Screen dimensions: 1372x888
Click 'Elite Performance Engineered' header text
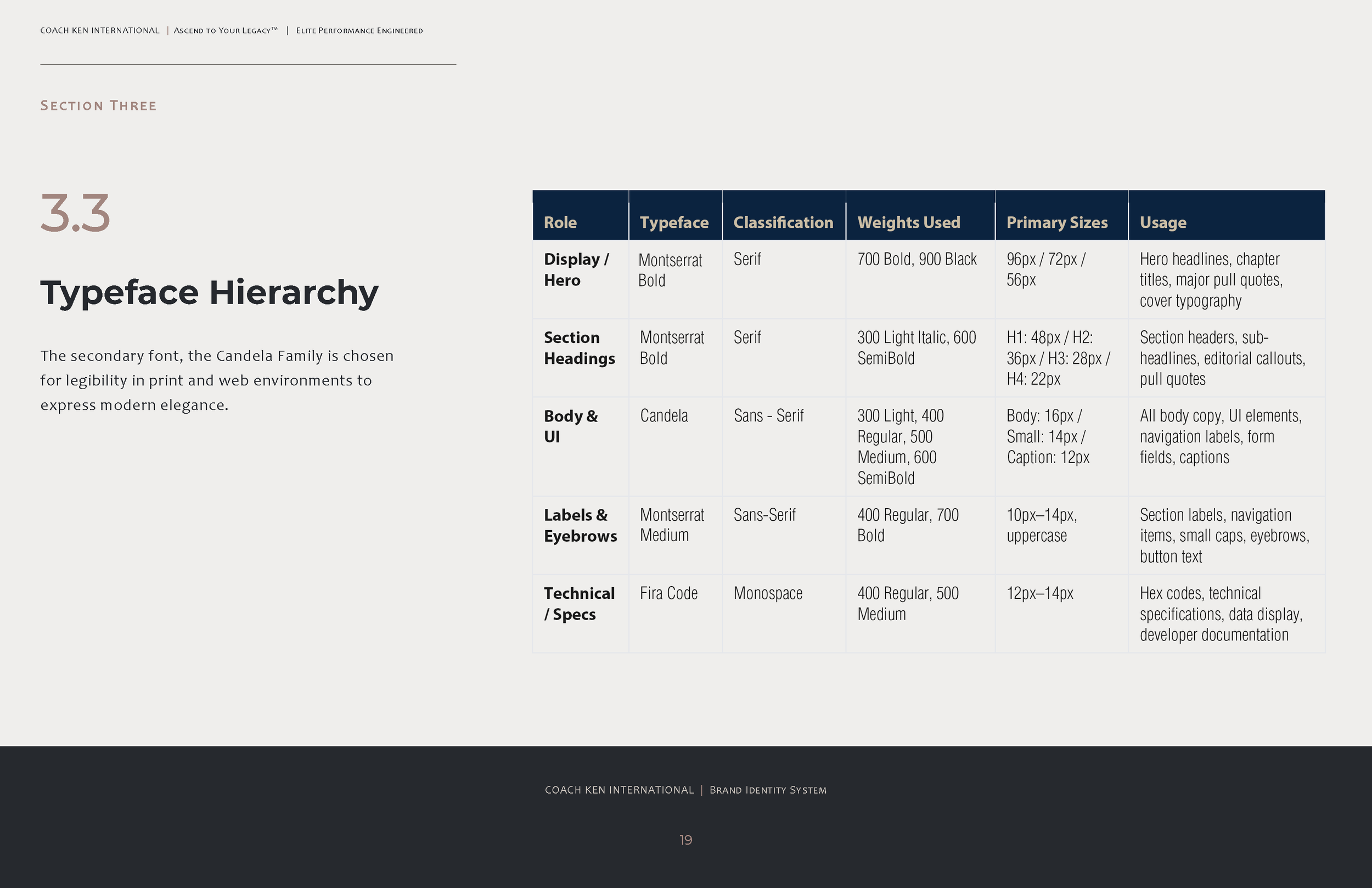click(x=359, y=31)
